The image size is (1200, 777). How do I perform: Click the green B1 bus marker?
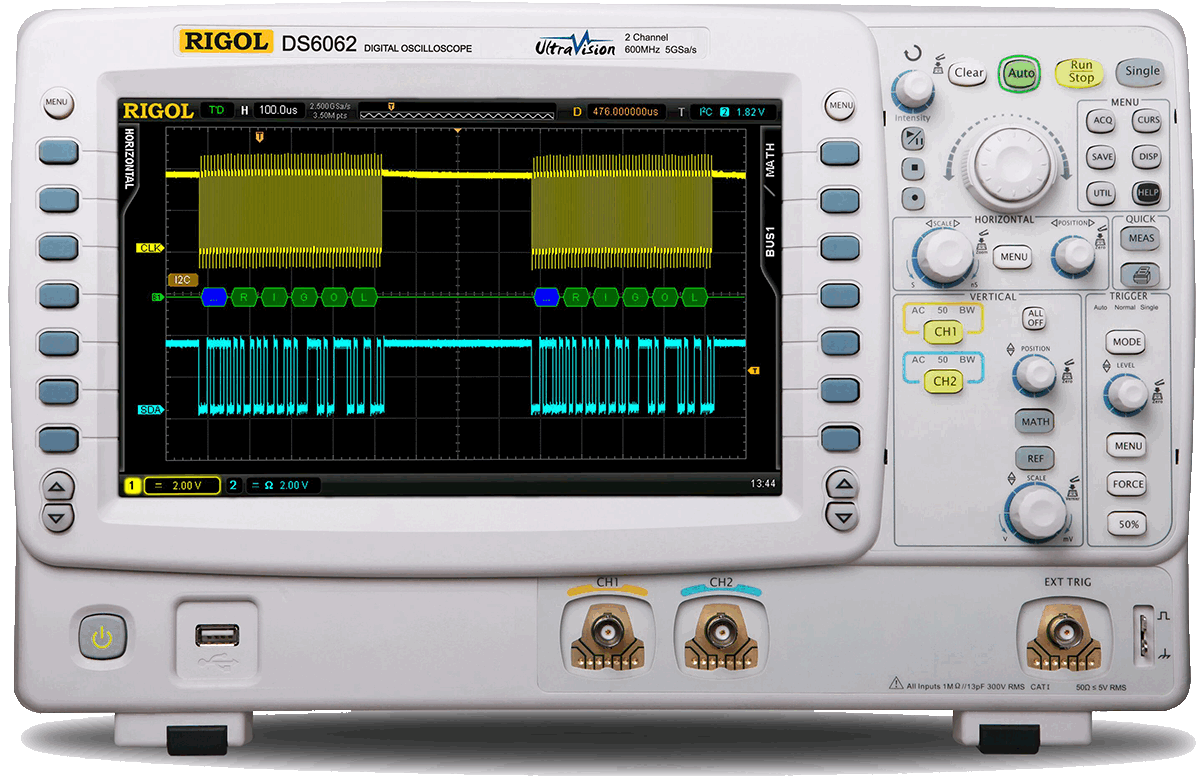pyautogui.click(x=157, y=297)
